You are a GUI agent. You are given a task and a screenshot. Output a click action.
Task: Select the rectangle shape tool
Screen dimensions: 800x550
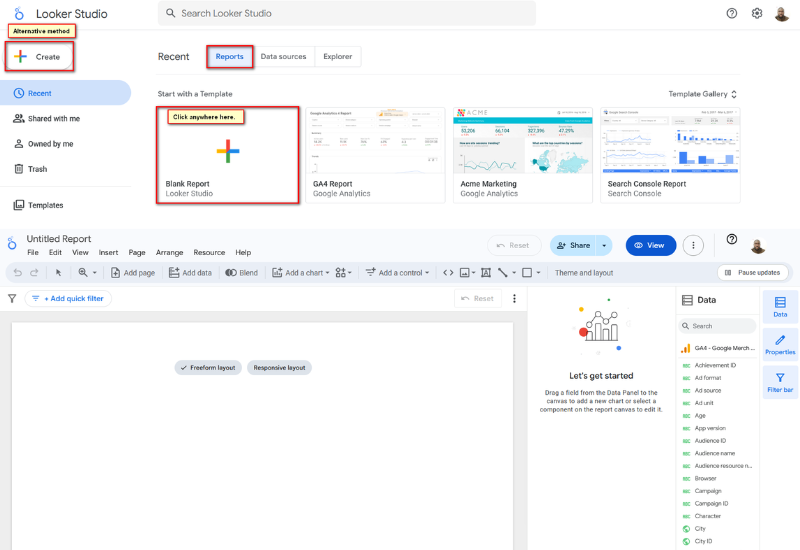pos(527,273)
